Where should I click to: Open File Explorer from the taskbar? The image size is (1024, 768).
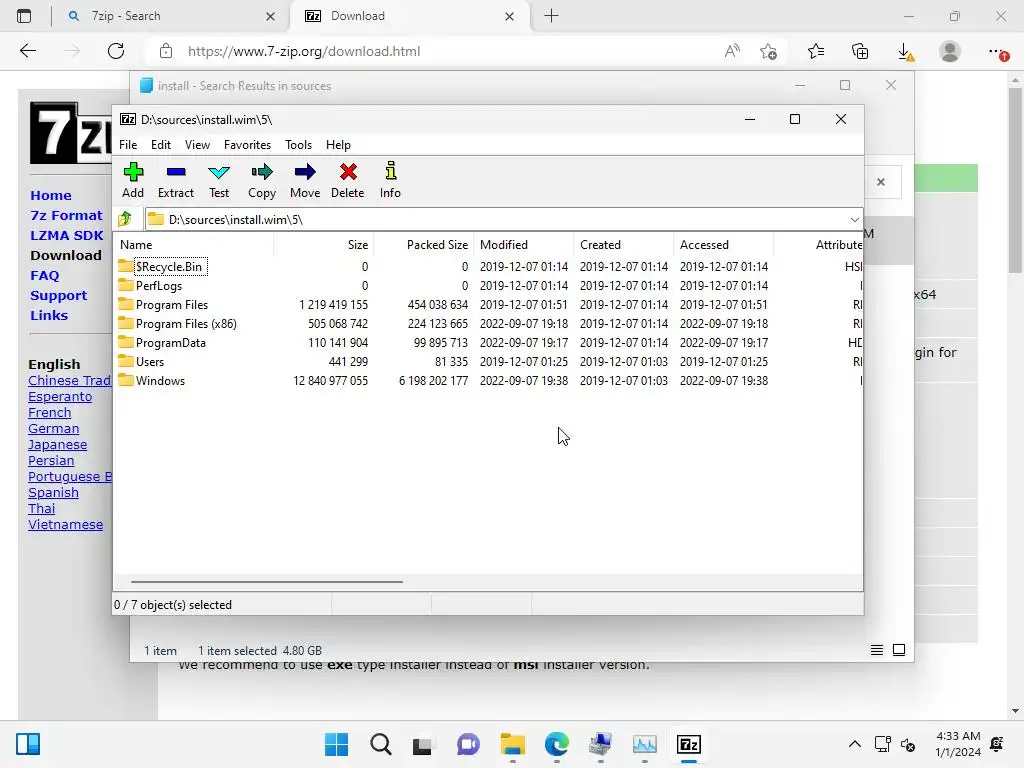[513, 744]
